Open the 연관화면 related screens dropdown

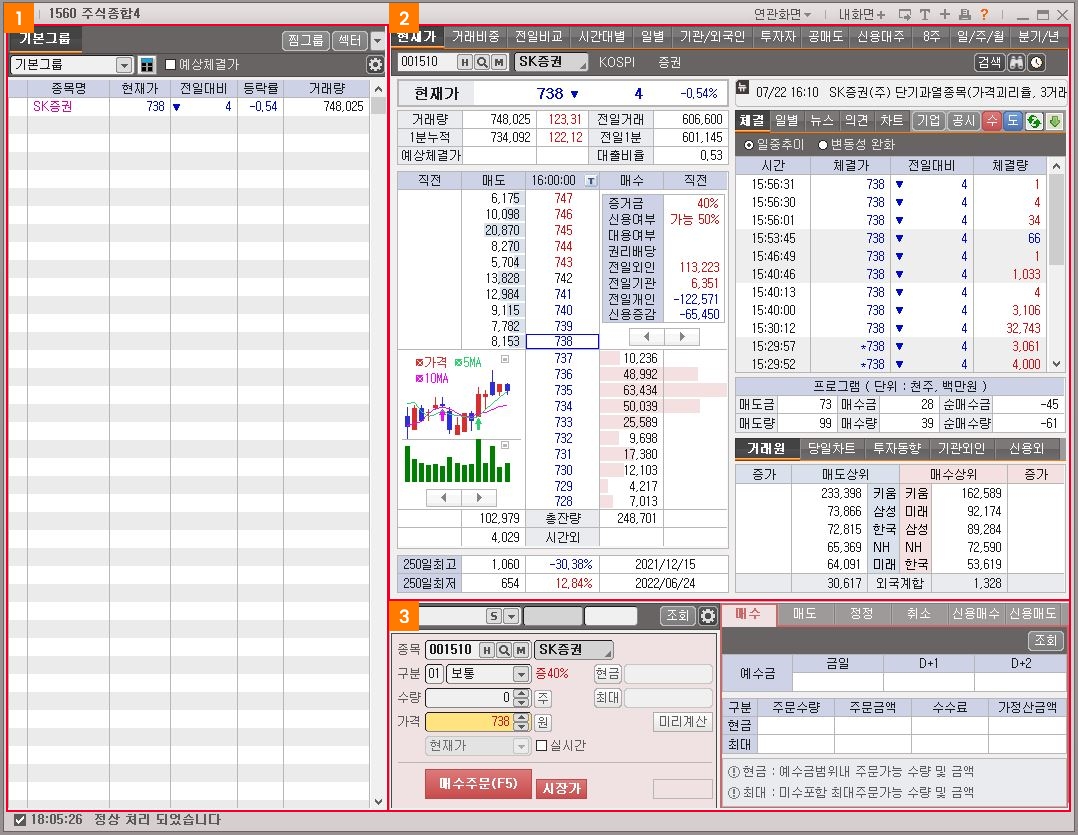click(782, 14)
